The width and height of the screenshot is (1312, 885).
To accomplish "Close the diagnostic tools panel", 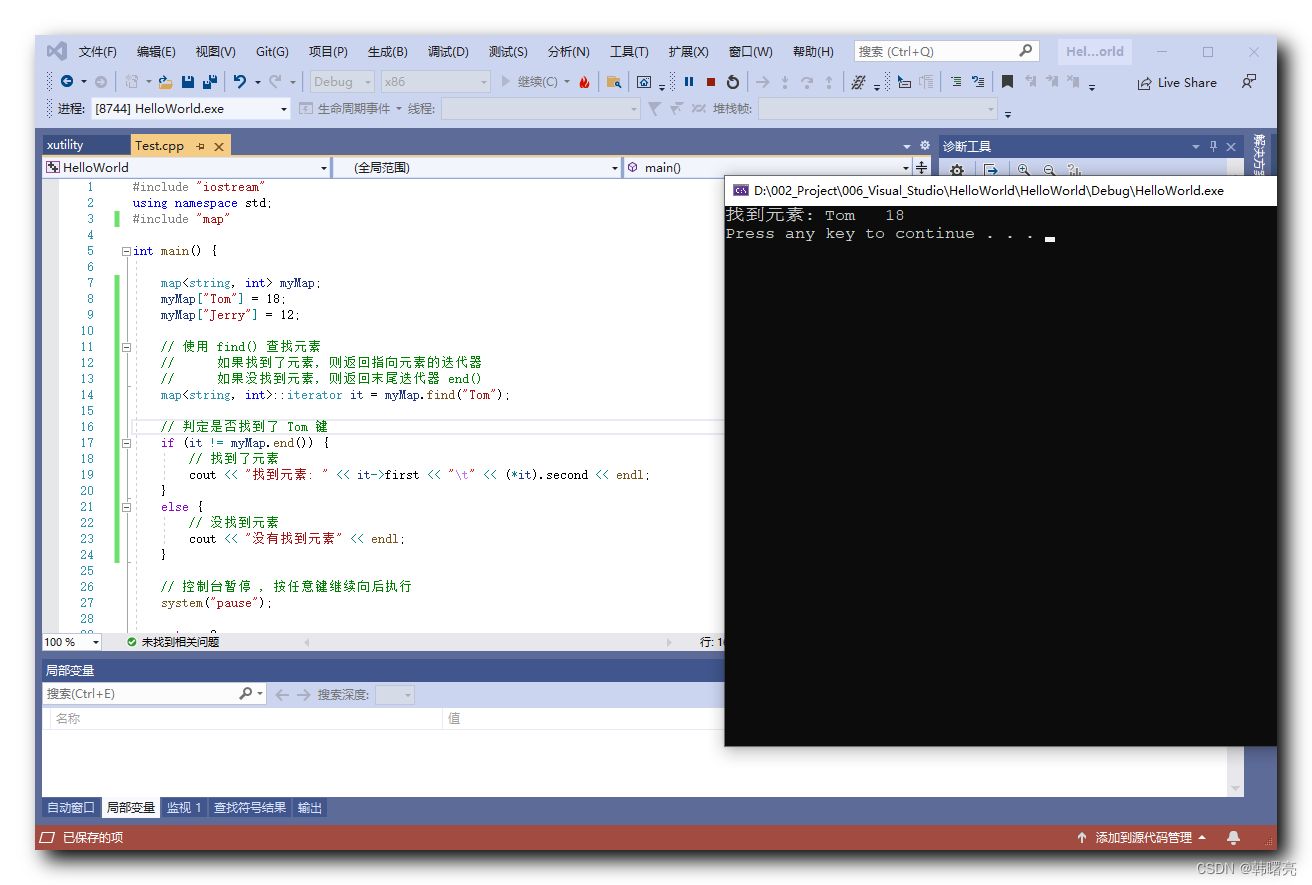I will pyautogui.click(x=1231, y=146).
